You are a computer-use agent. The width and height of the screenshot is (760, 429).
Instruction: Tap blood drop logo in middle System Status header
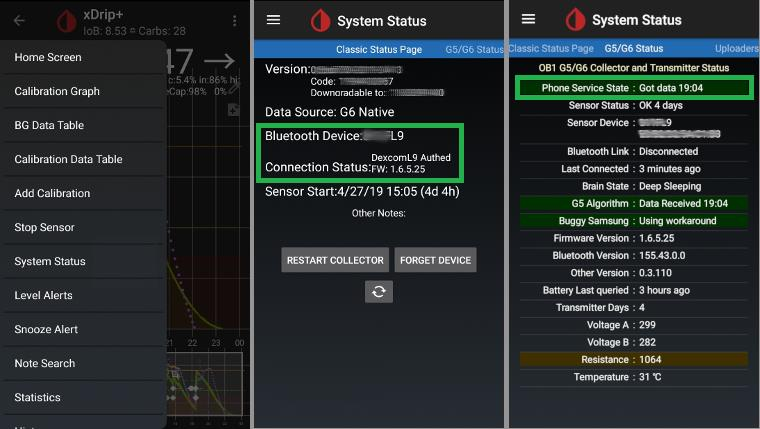(x=320, y=21)
